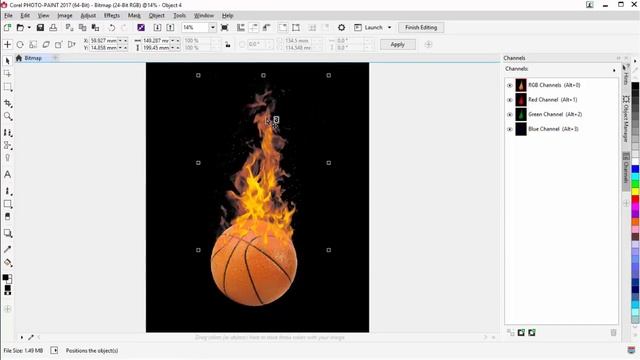
Task: Open the File menu
Action: coord(8,16)
